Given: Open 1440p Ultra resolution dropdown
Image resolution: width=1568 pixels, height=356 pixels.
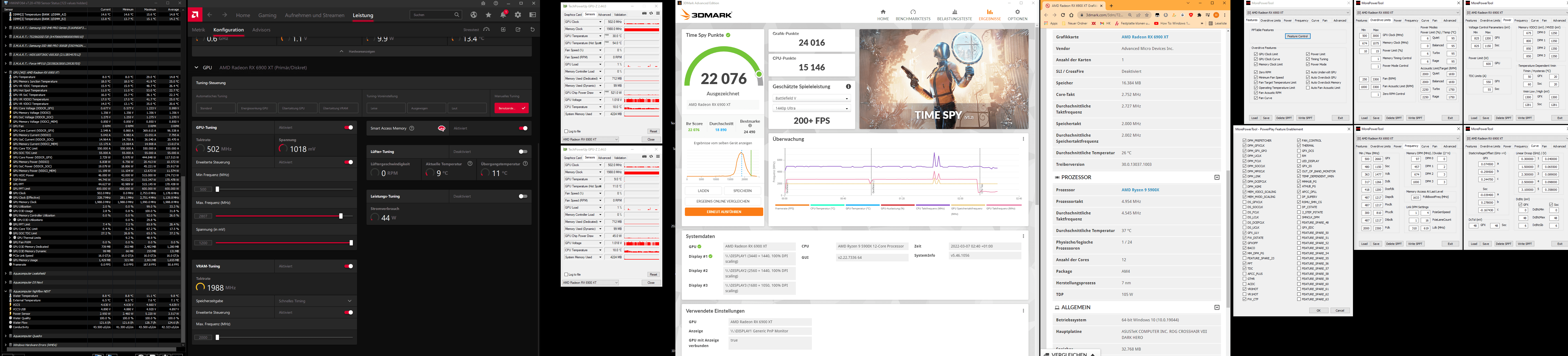Looking at the screenshot, I should [x=811, y=108].
